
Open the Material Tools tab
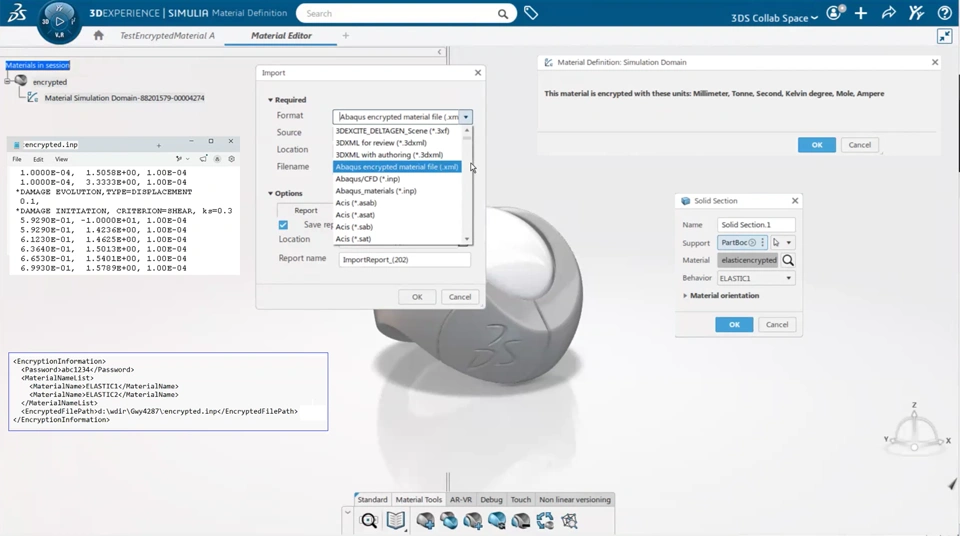419,499
